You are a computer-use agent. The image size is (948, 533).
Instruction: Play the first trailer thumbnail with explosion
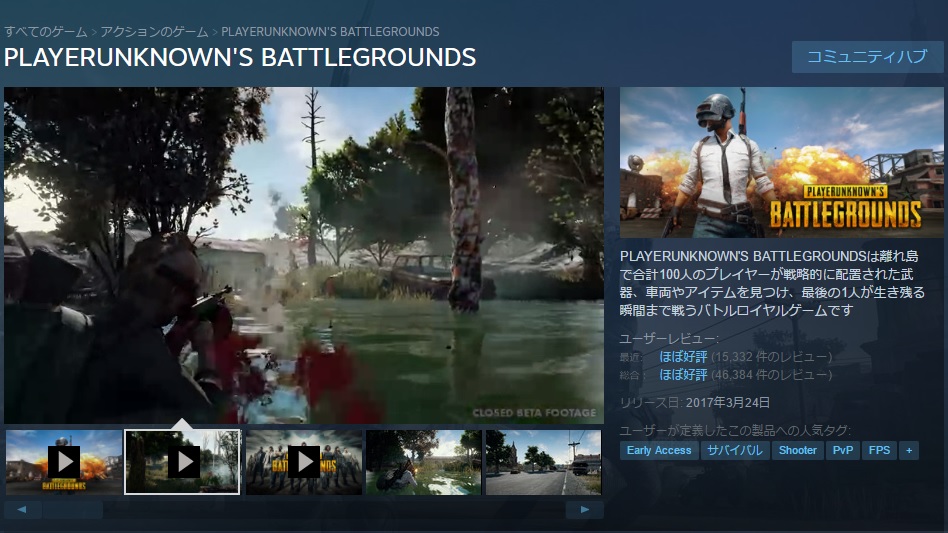[63, 462]
